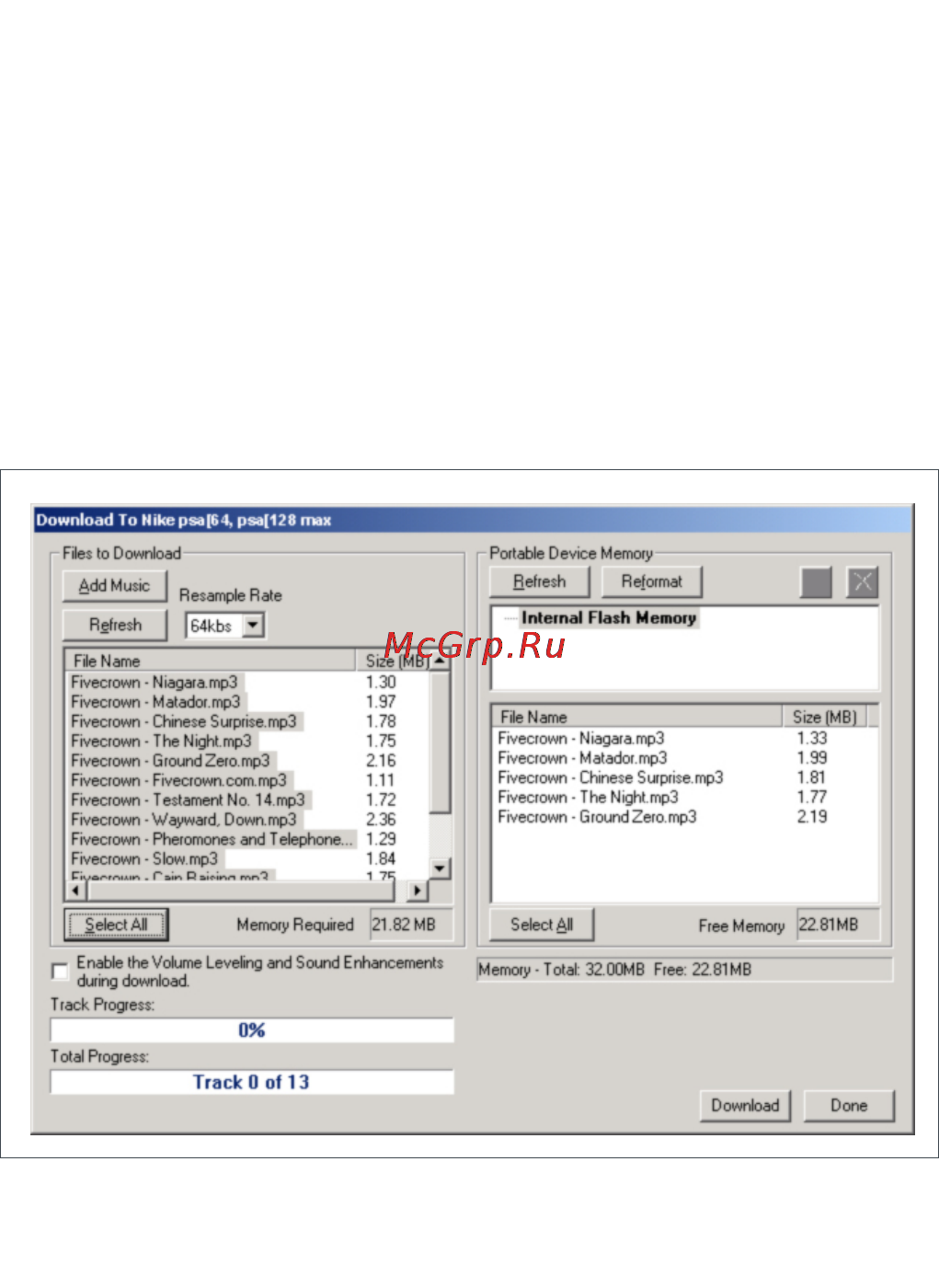Select Fivecrown - The Night.mp3 in download list
Image resolution: width=939 pixels, height=1288 pixels.
[161, 741]
